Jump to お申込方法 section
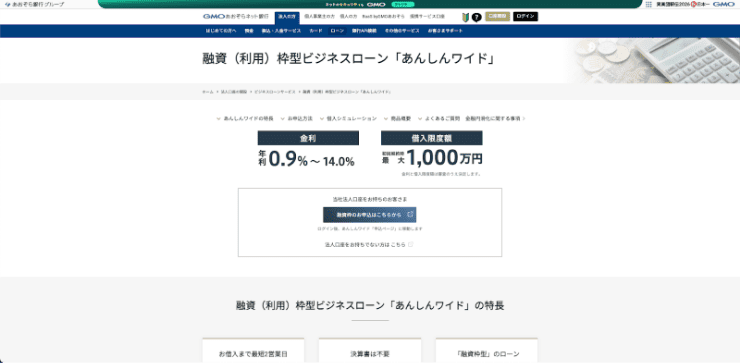Screen dimensions: 740x363 [297, 118]
